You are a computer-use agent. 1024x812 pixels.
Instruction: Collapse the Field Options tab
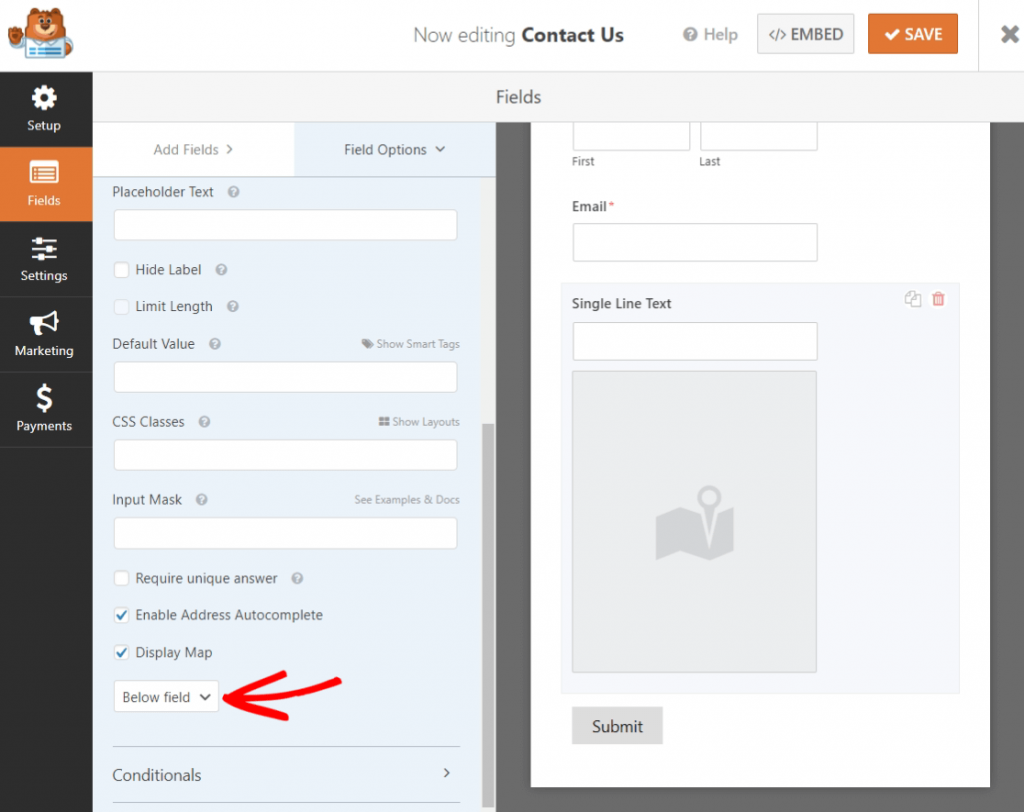tap(394, 150)
